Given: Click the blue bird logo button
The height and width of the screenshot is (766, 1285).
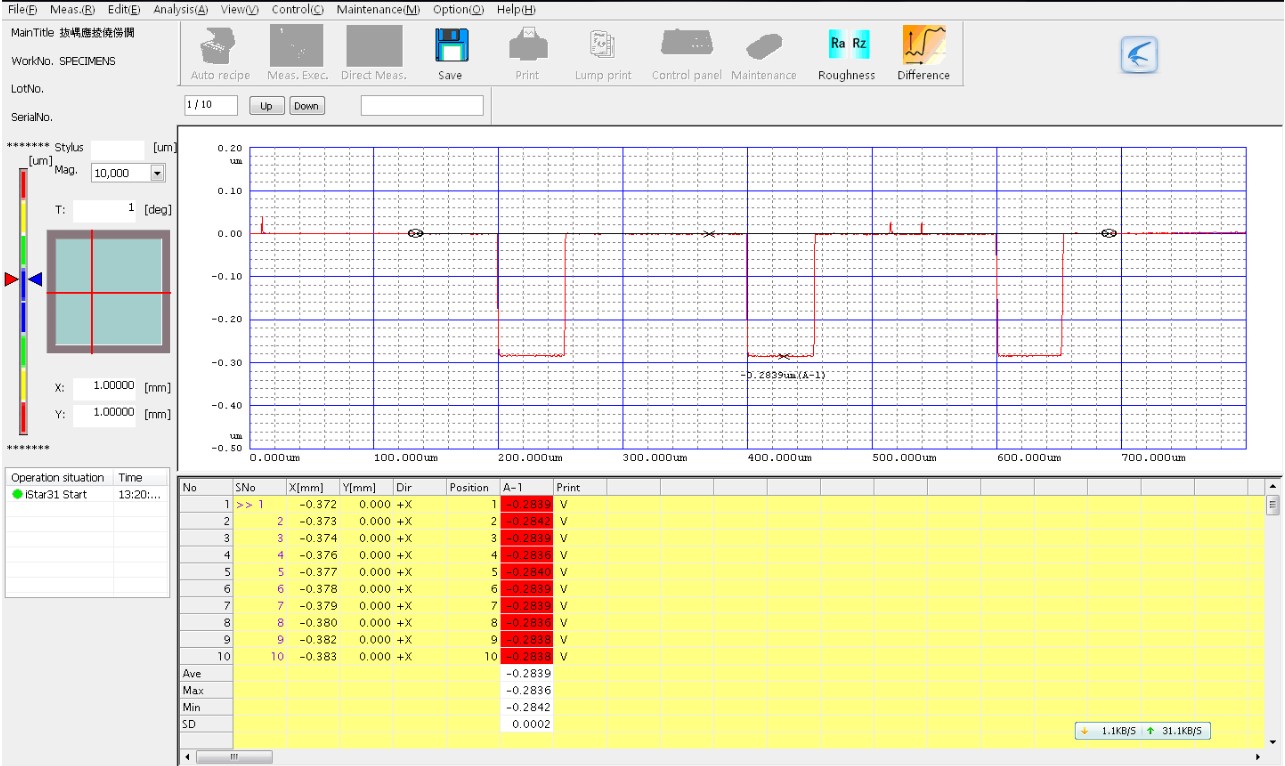Looking at the screenshot, I should [1138, 55].
